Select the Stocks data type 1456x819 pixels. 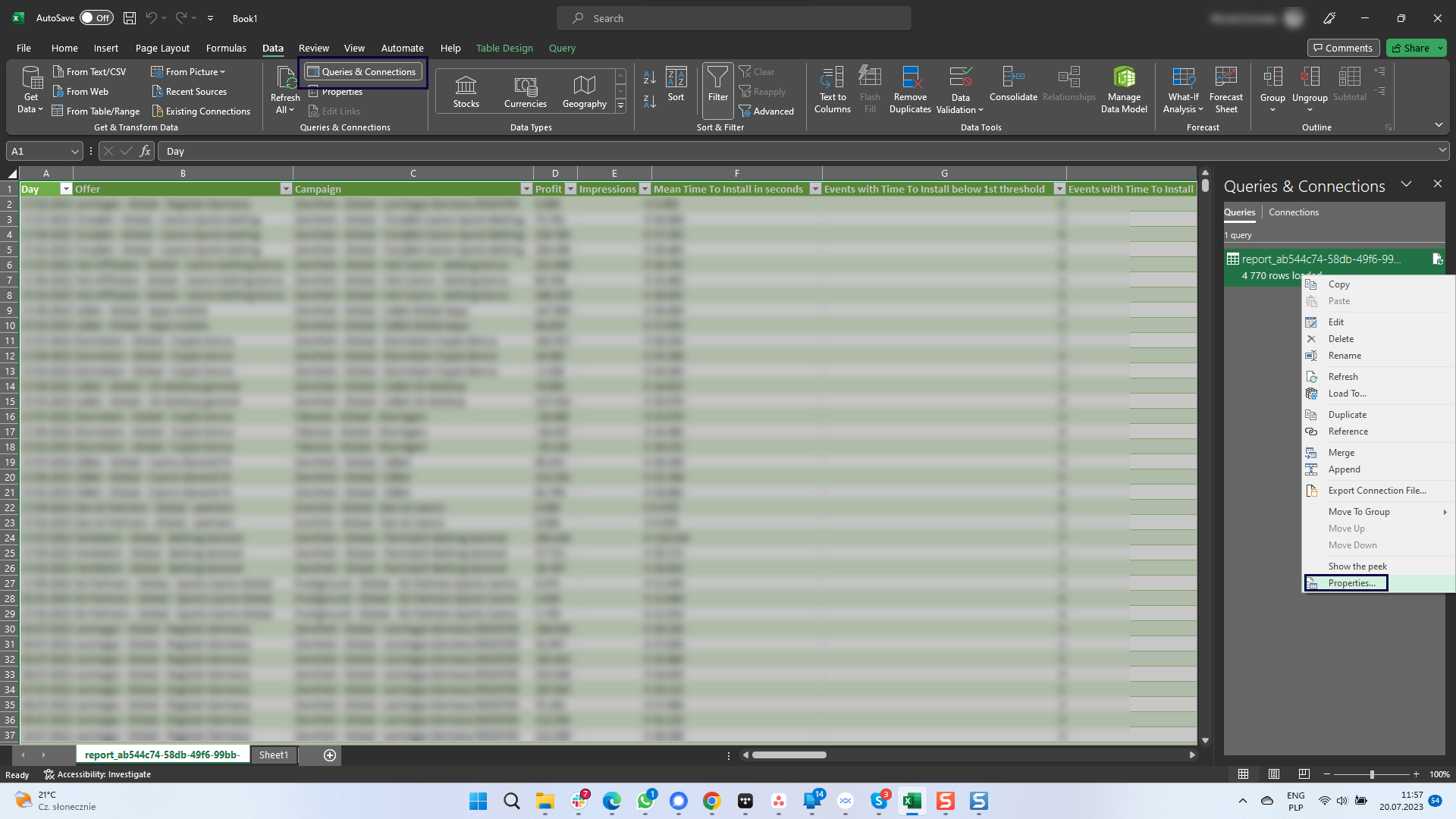tap(466, 89)
